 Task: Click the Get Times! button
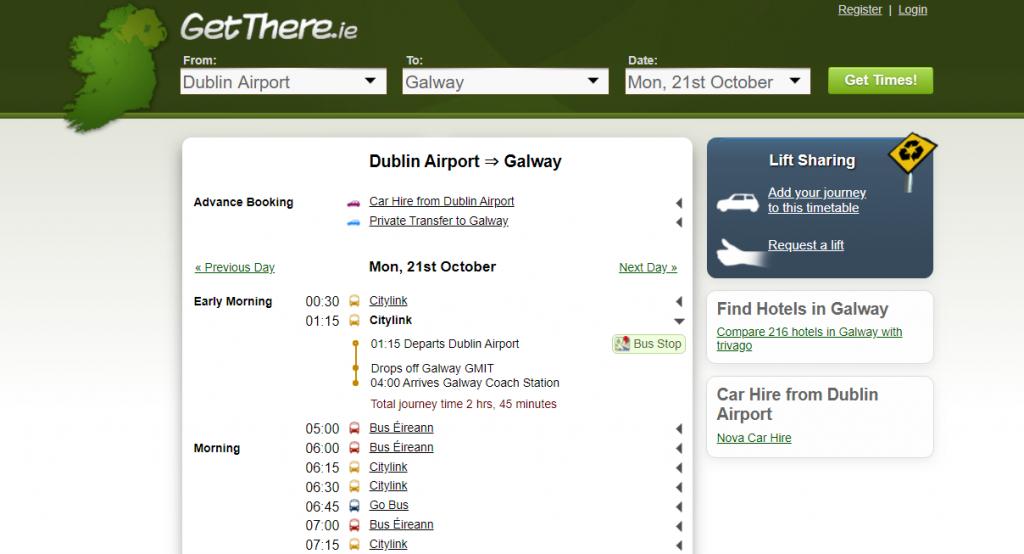point(880,80)
